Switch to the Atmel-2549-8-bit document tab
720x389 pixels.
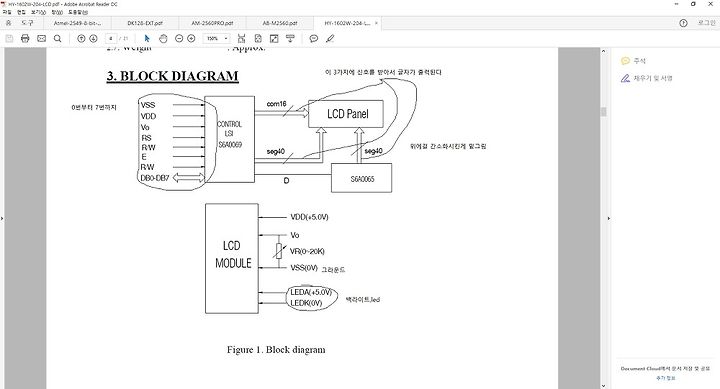(78, 23)
